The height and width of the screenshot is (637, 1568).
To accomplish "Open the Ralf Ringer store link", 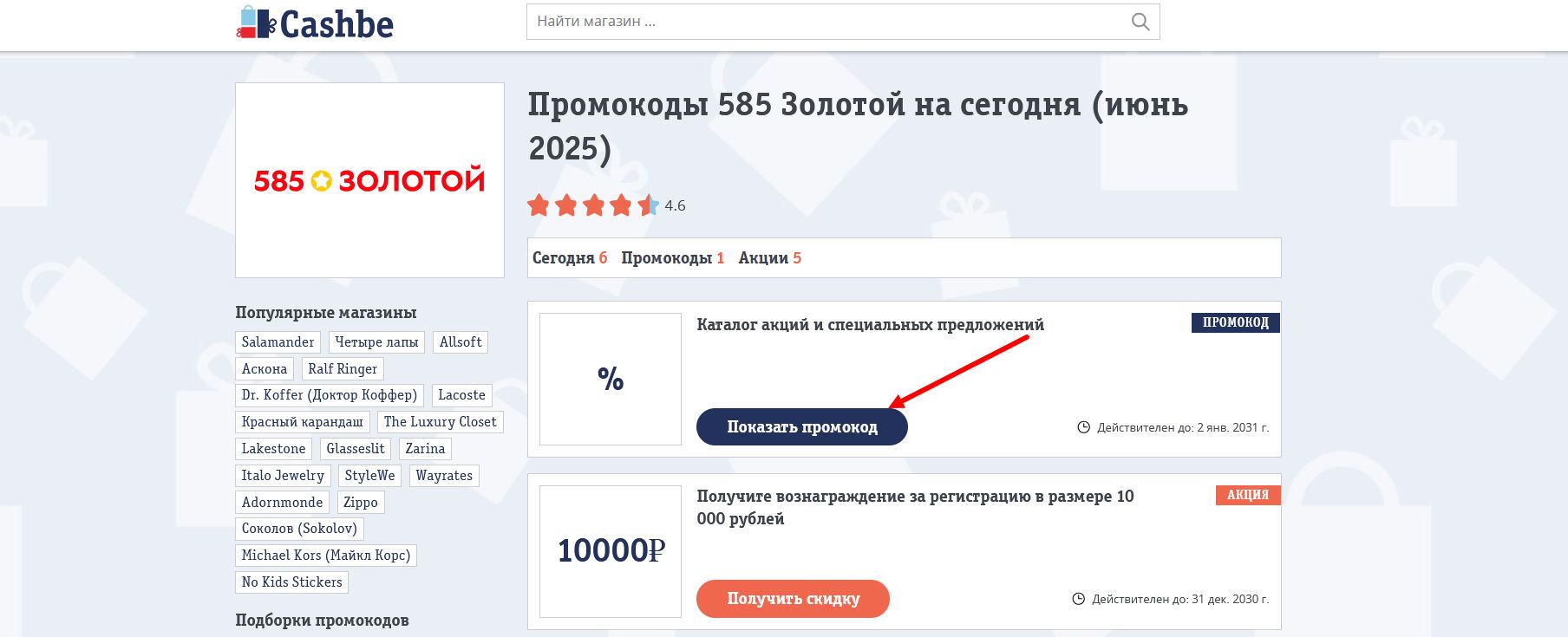I will (x=343, y=369).
